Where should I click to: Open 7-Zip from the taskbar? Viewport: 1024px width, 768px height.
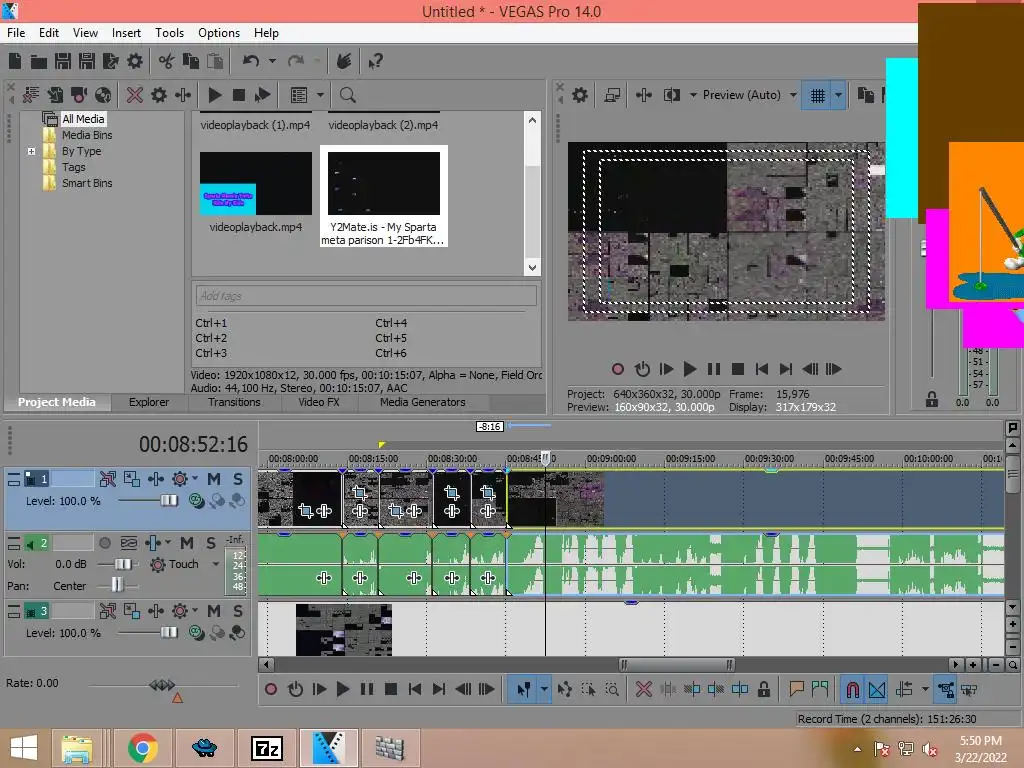coord(266,748)
